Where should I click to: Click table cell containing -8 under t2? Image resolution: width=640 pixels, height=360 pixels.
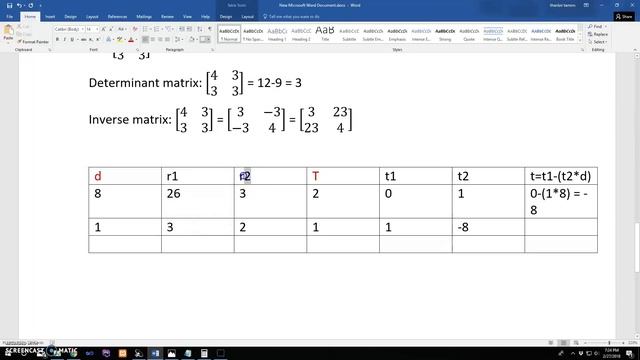click(488, 227)
